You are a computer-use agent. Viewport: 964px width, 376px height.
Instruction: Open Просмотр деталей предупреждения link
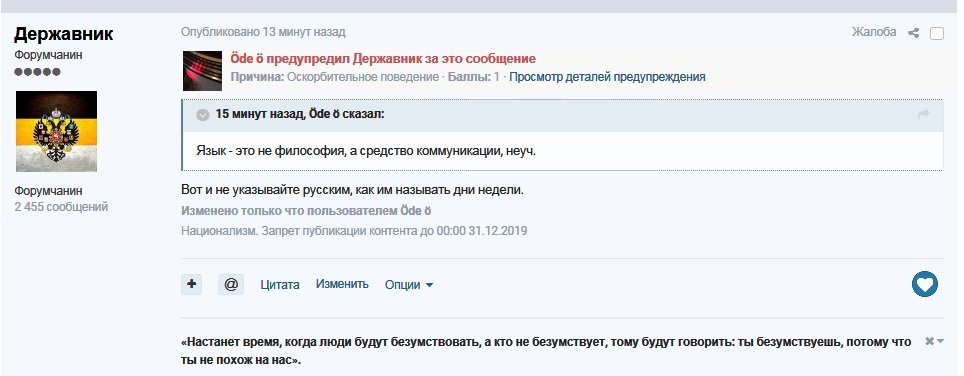(607, 77)
